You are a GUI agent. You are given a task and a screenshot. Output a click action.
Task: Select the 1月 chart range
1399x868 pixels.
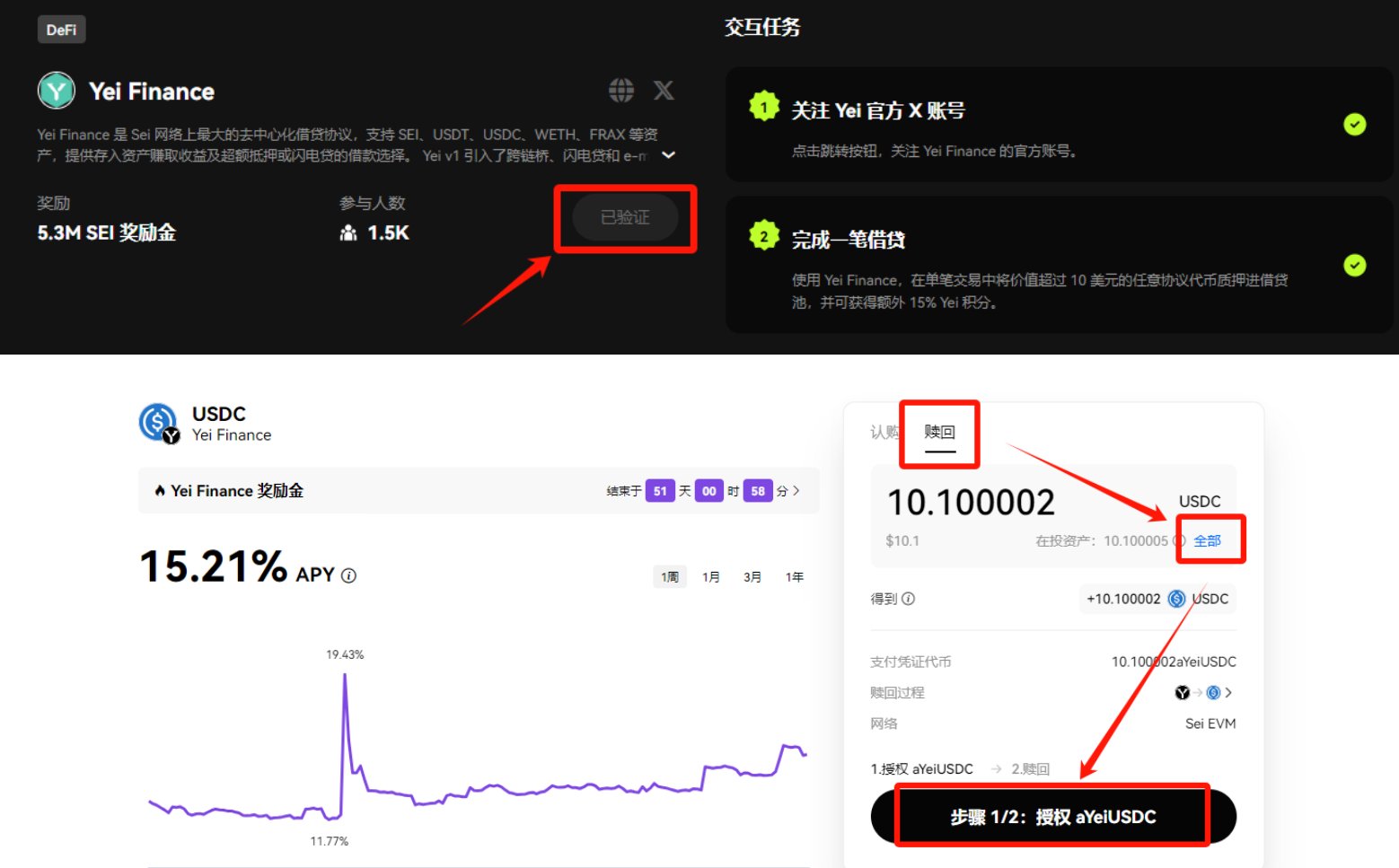click(711, 577)
